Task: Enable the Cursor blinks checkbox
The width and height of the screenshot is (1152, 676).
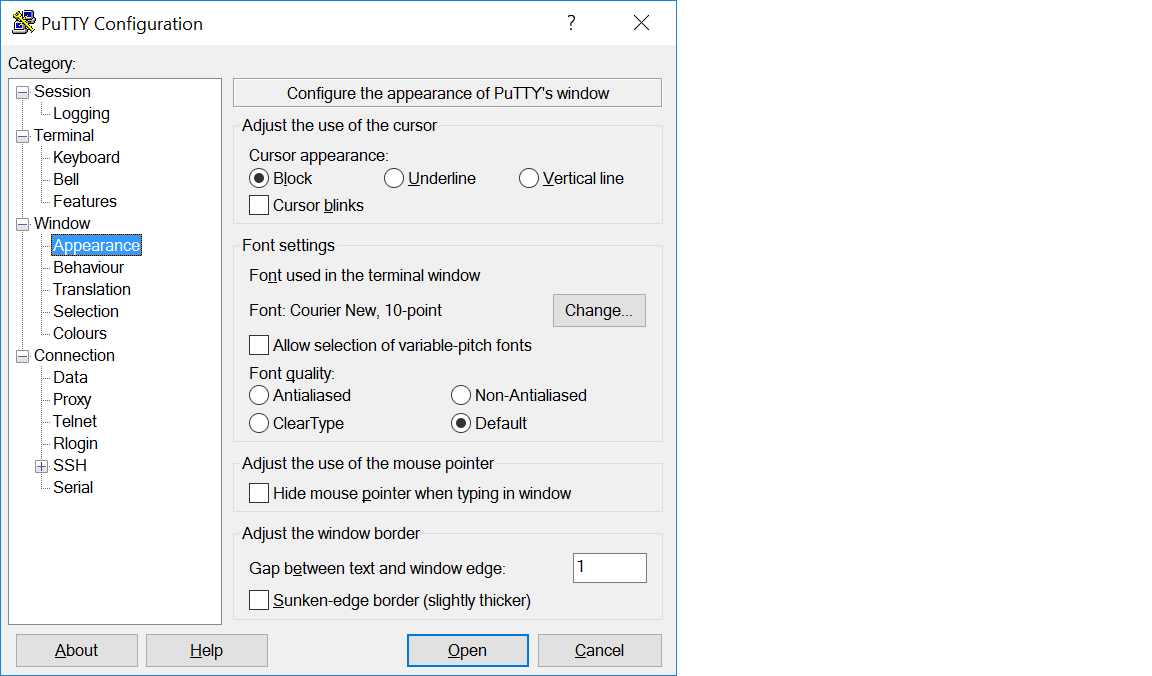Action: click(259, 205)
